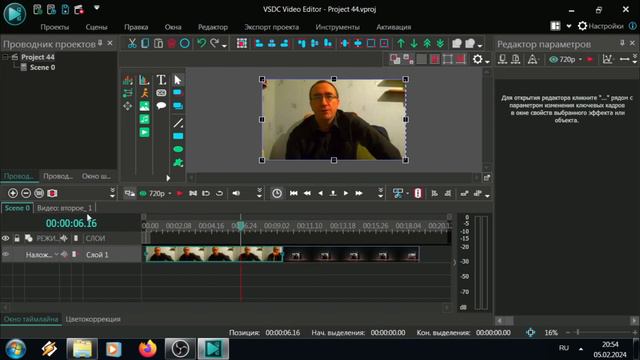Select the Ellipse shape tool

pyautogui.click(x=178, y=149)
